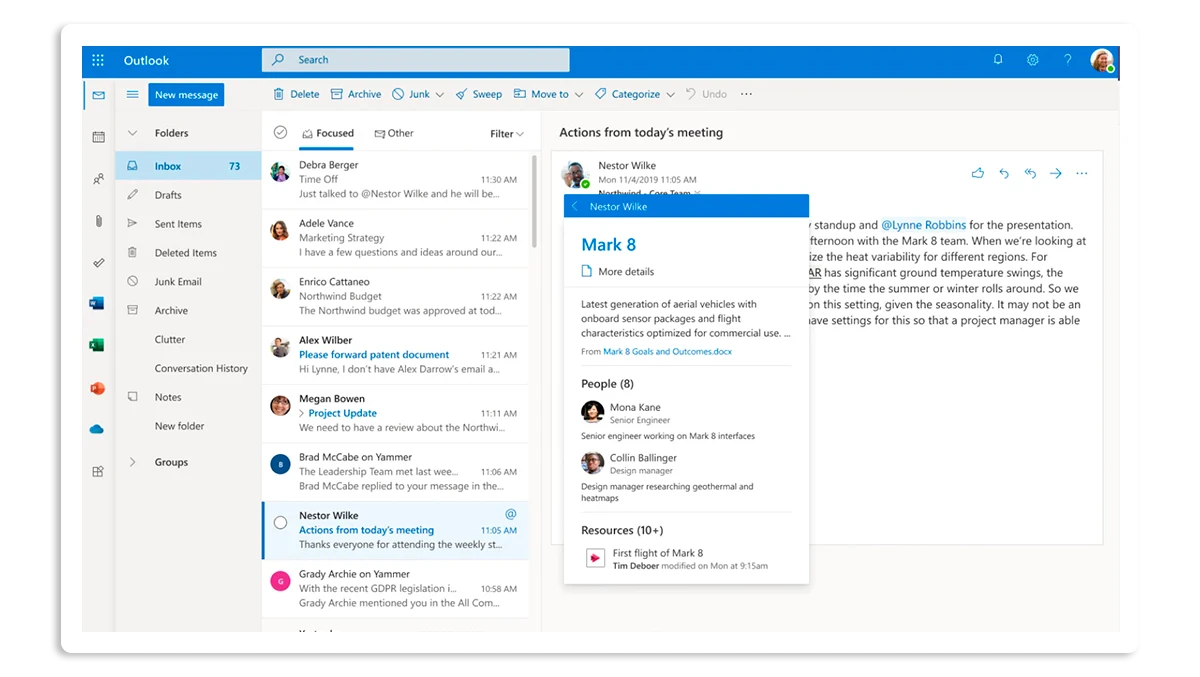Reply to the message arrow icon
This screenshot has width=1200, height=677.
[1004, 173]
